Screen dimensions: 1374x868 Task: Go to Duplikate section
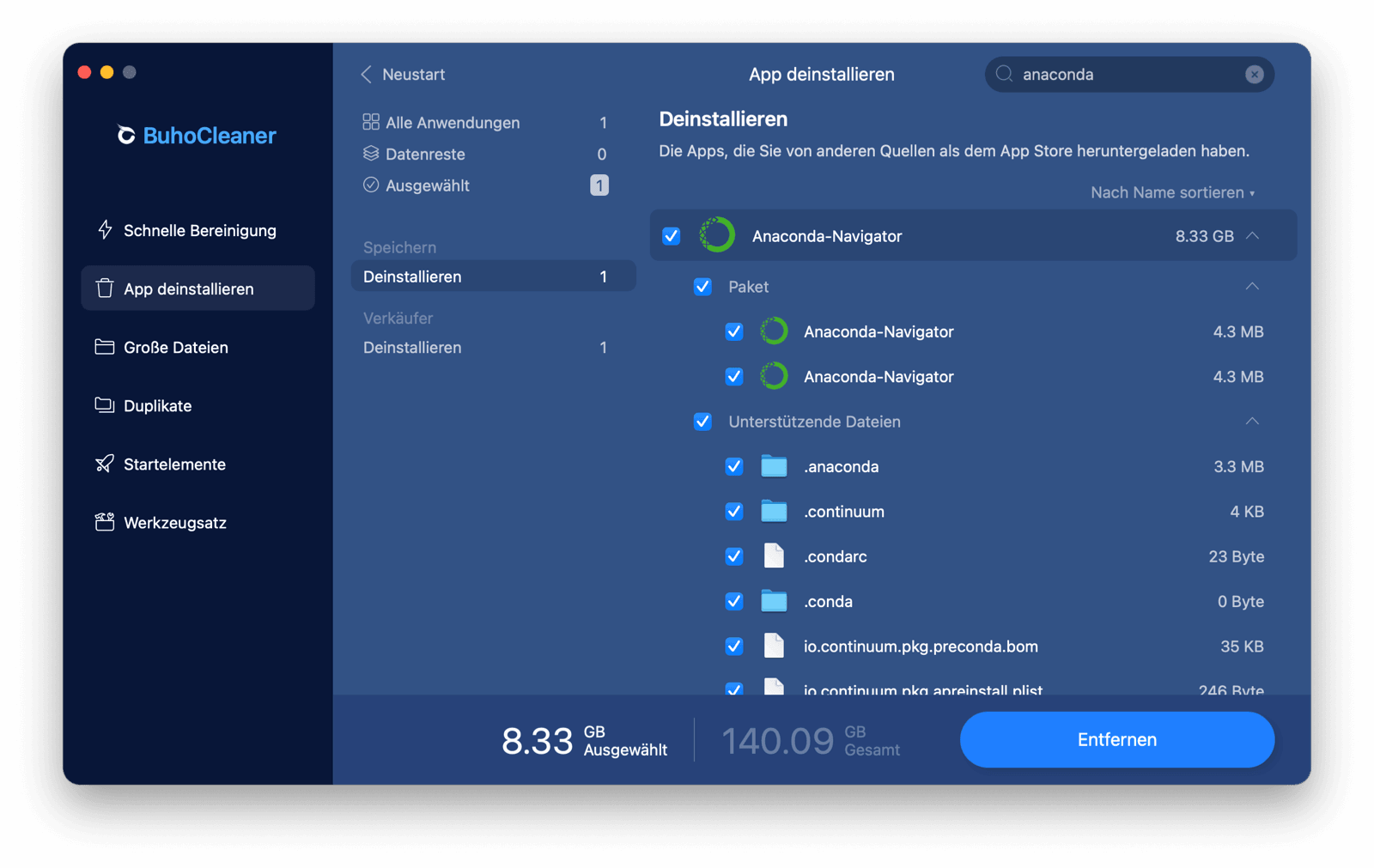(x=198, y=405)
